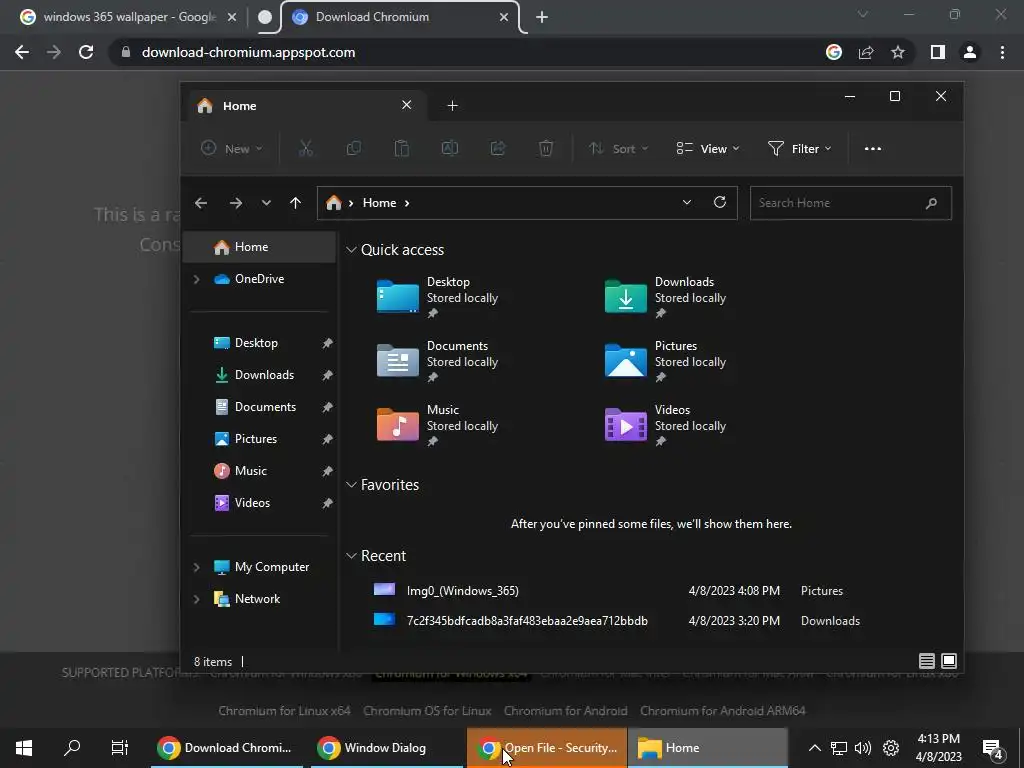Select Videos in navigation pane
Screen dimensions: 1024x768
click(x=260, y=503)
